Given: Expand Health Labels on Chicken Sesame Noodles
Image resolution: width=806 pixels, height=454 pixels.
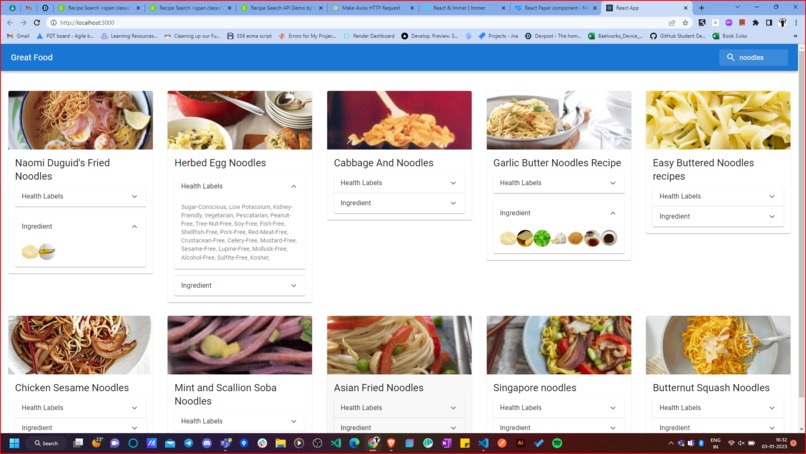Looking at the screenshot, I should (80, 408).
